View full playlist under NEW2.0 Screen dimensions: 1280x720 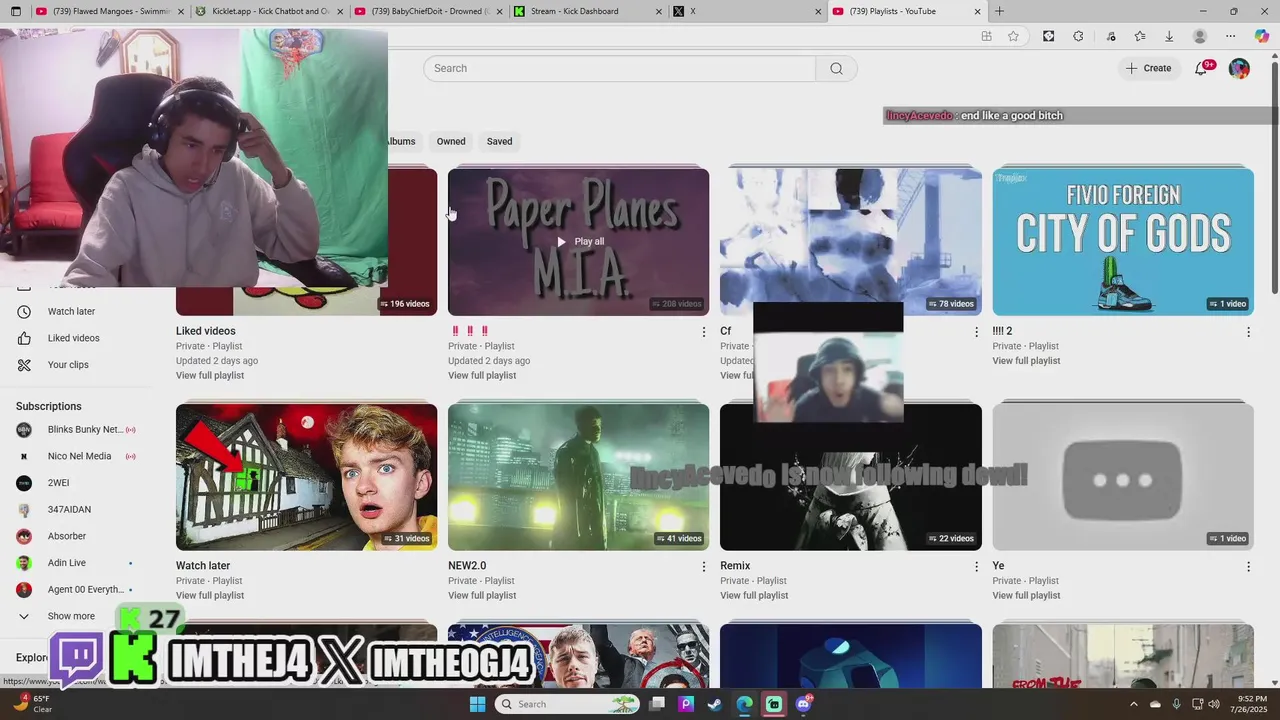(x=482, y=596)
